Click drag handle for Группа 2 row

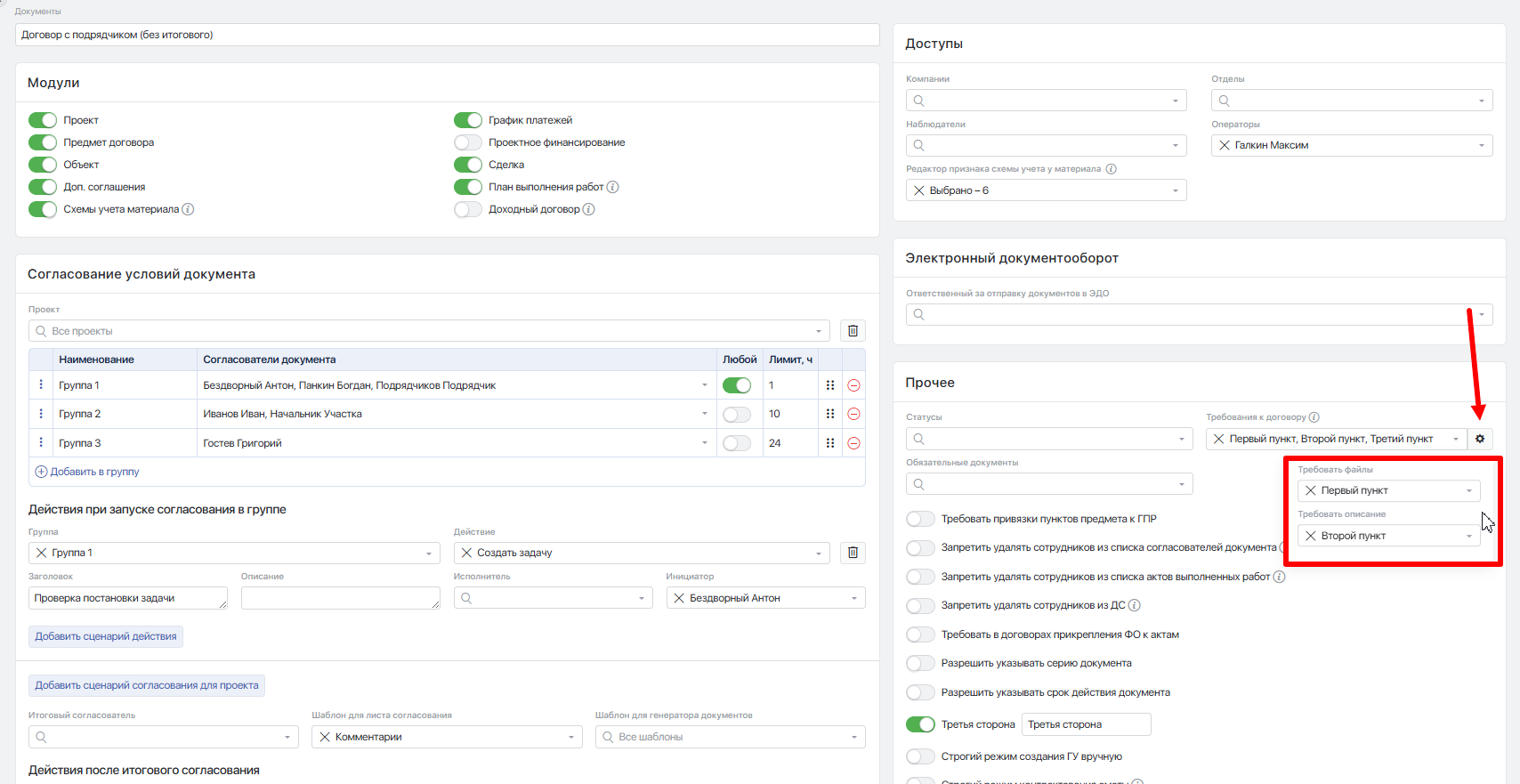(x=829, y=414)
